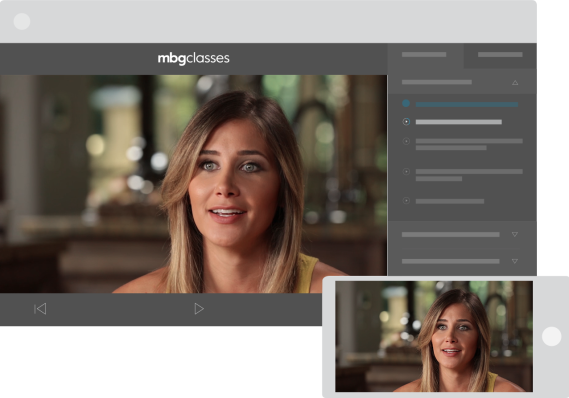The height and width of the screenshot is (398, 569).
Task: Open the blue highlighted lesson title
Action: pos(467,104)
